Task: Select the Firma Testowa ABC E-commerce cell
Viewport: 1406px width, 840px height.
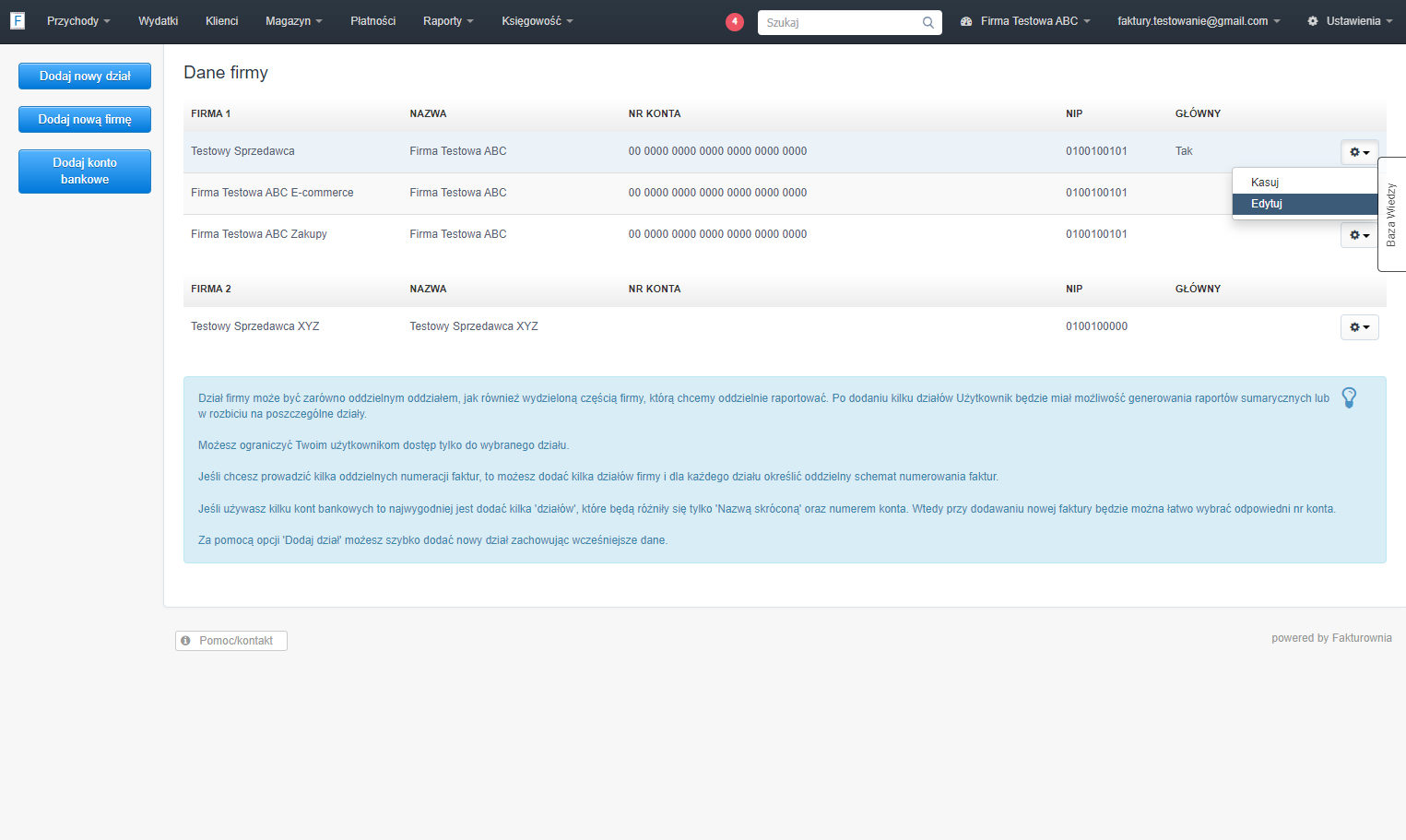Action: point(272,193)
